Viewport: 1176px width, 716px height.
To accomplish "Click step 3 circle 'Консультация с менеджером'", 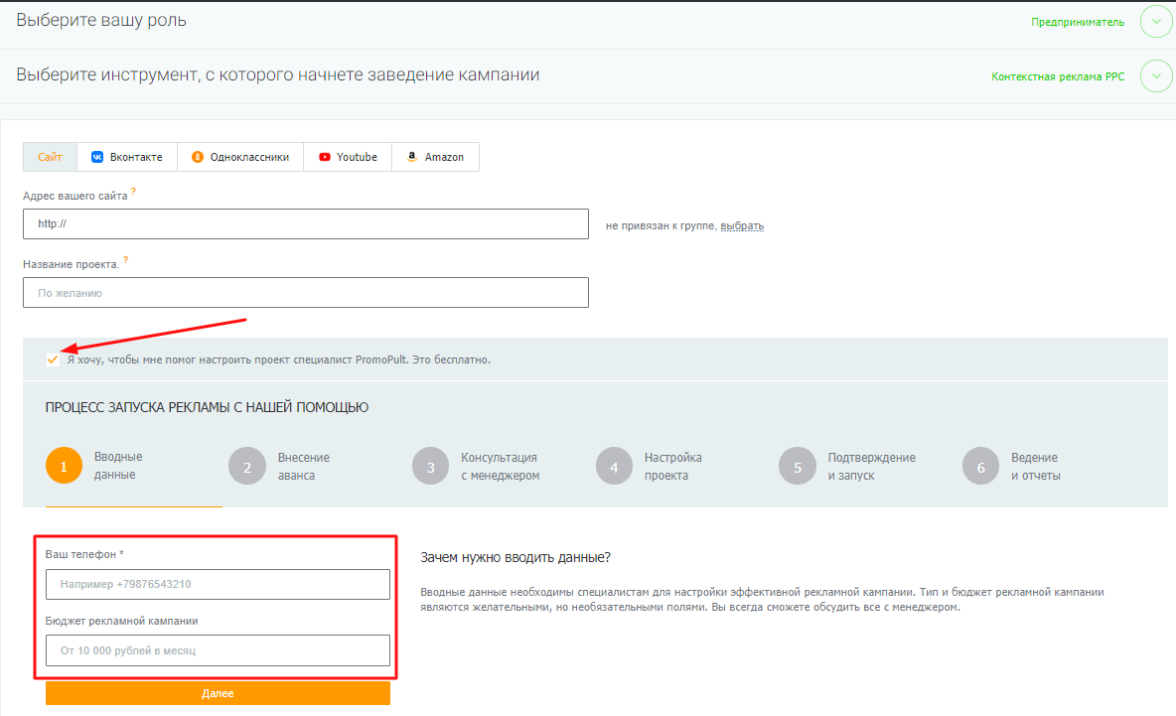I will pyautogui.click(x=430, y=466).
